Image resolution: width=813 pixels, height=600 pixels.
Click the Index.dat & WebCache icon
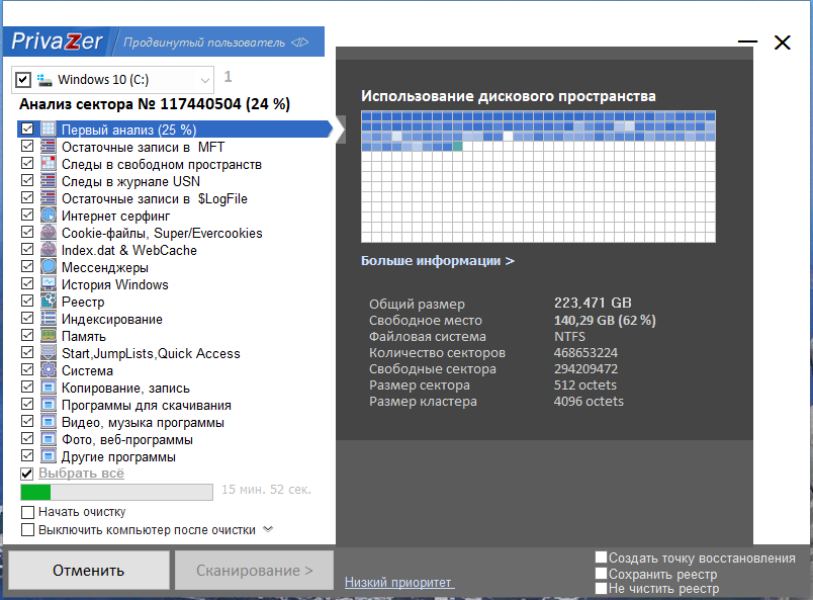[48, 249]
